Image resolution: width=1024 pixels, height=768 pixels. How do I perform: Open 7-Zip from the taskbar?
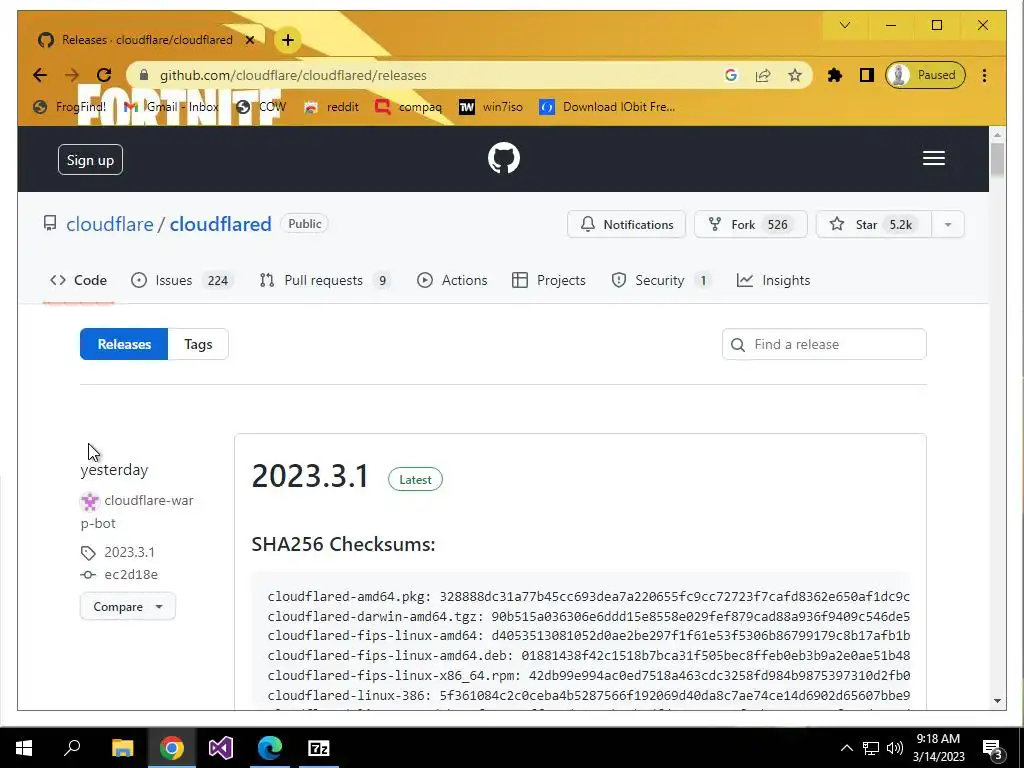coord(319,748)
